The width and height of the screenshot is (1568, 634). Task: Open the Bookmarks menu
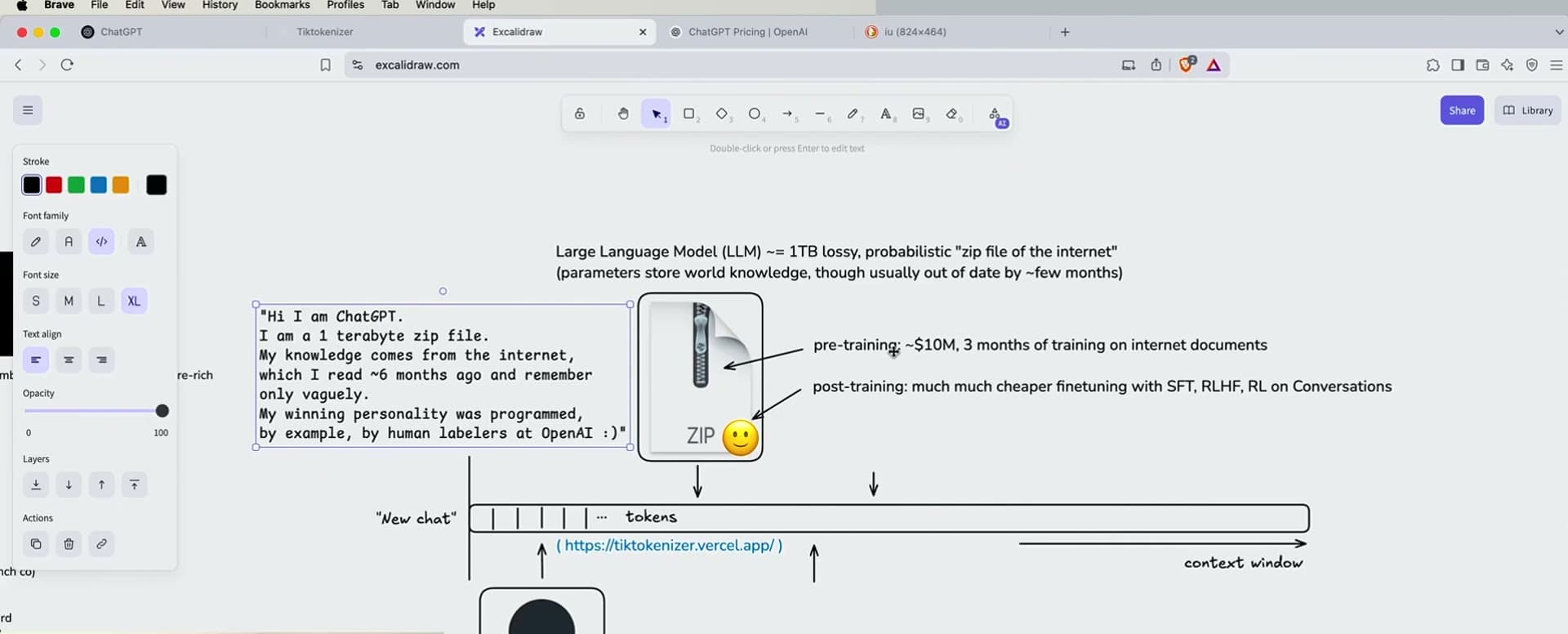(x=283, y=5)
